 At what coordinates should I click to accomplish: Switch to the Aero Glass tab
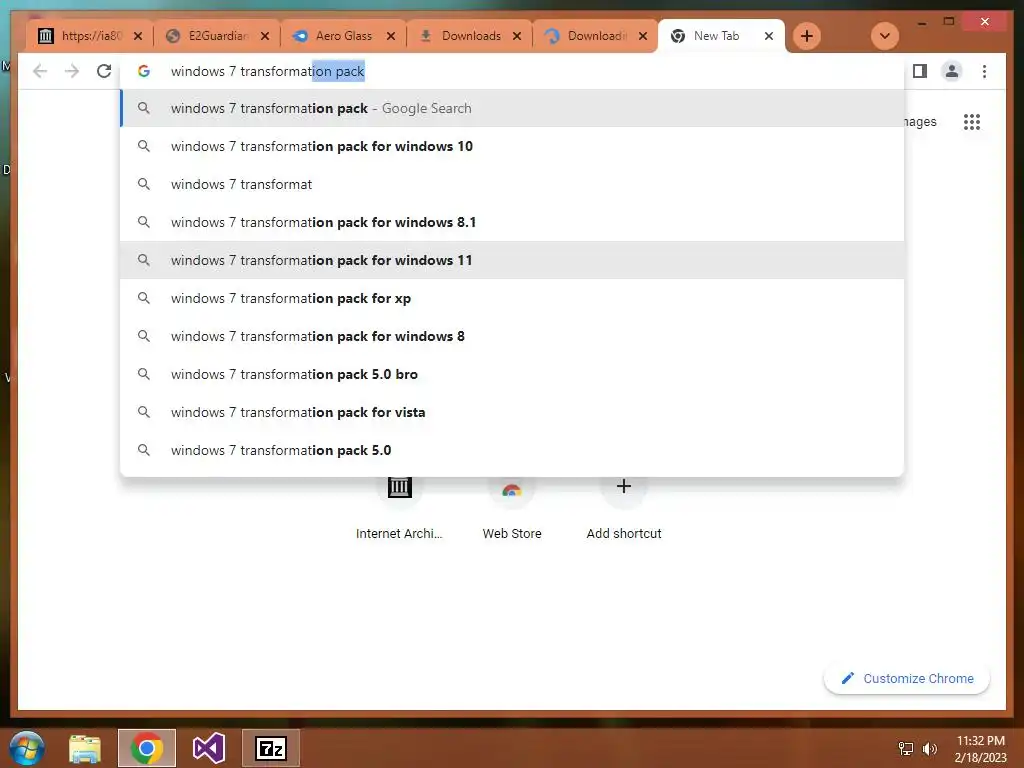343,36
